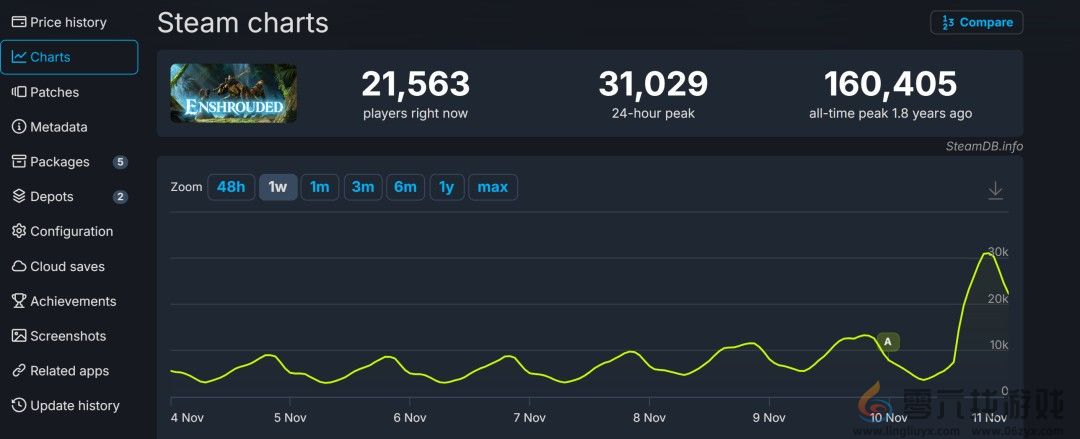Download chart data with arrow icon
The height and width of the screenshot is (439, 1080).
995,190
